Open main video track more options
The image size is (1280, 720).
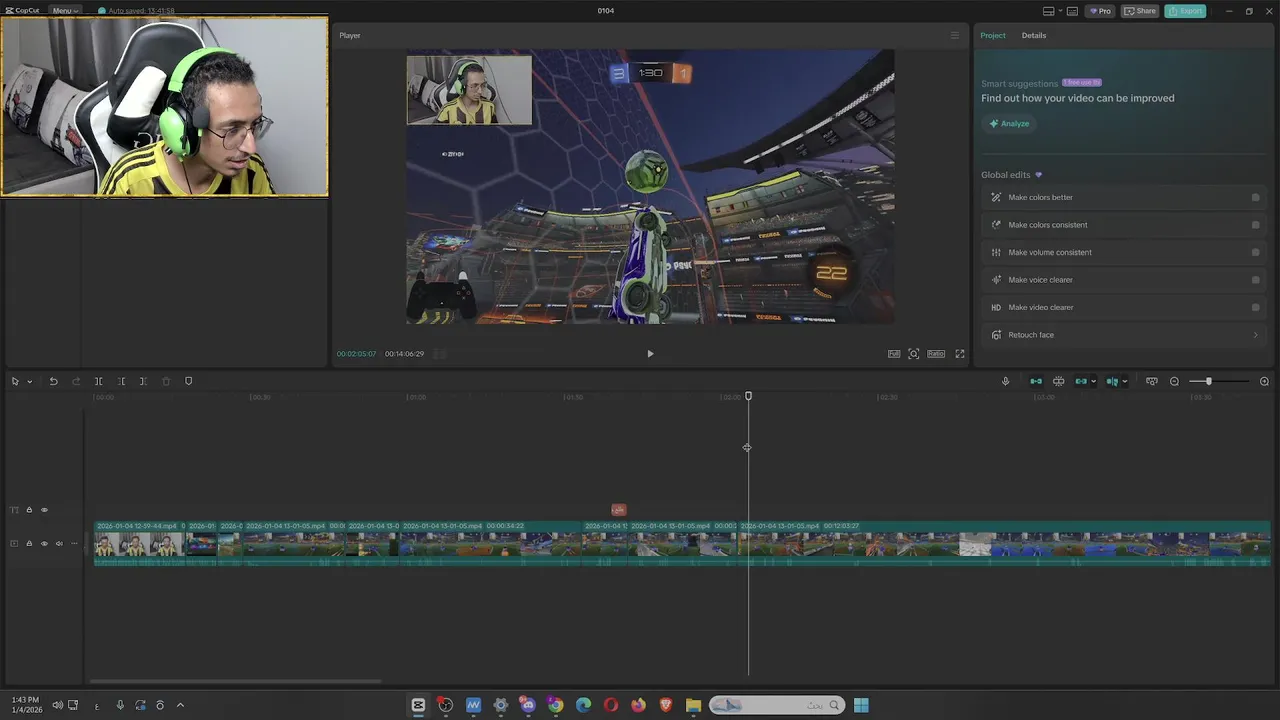point(74,544)
